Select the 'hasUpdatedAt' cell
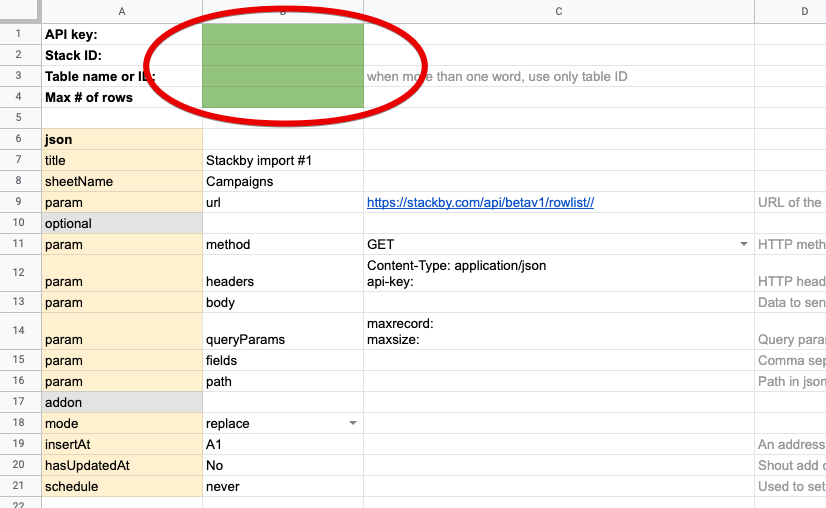The height and width of the screenshot is (508, 826). (122, 466)
